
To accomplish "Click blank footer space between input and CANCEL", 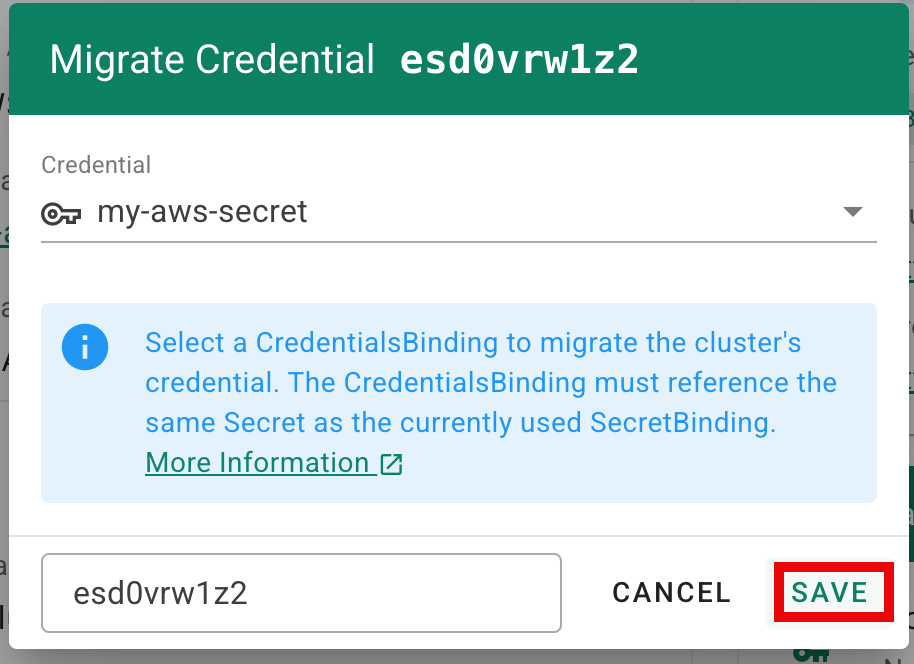I will [x=585, y=593].
